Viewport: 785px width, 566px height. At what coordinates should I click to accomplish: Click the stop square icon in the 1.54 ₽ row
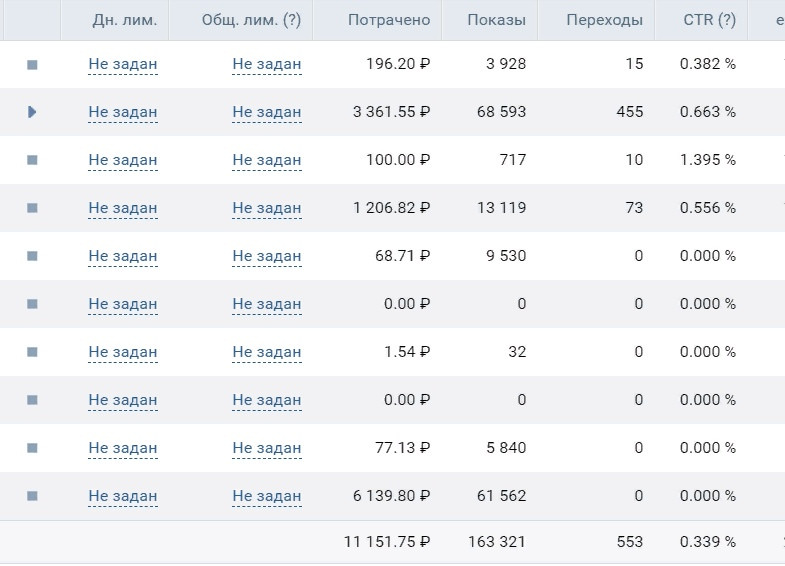click(x=32, y=352)
